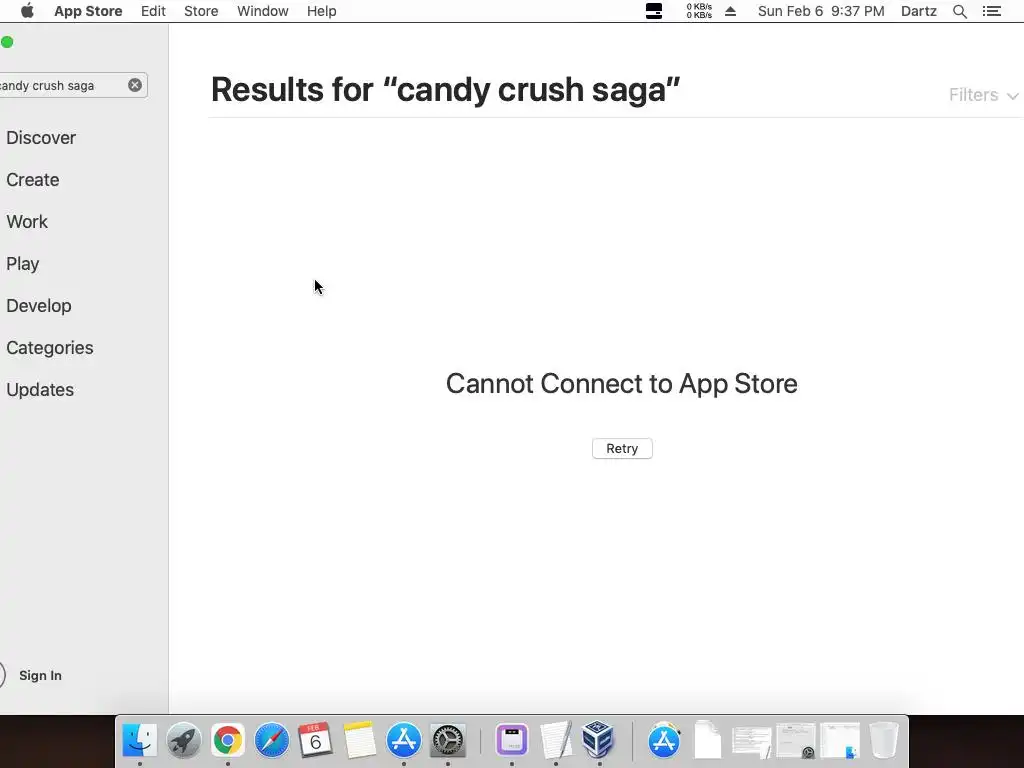The width and height of the screenshot is (1024, 768).
Task: Restore minimized window with Finder badge
Action: (840, 740)
